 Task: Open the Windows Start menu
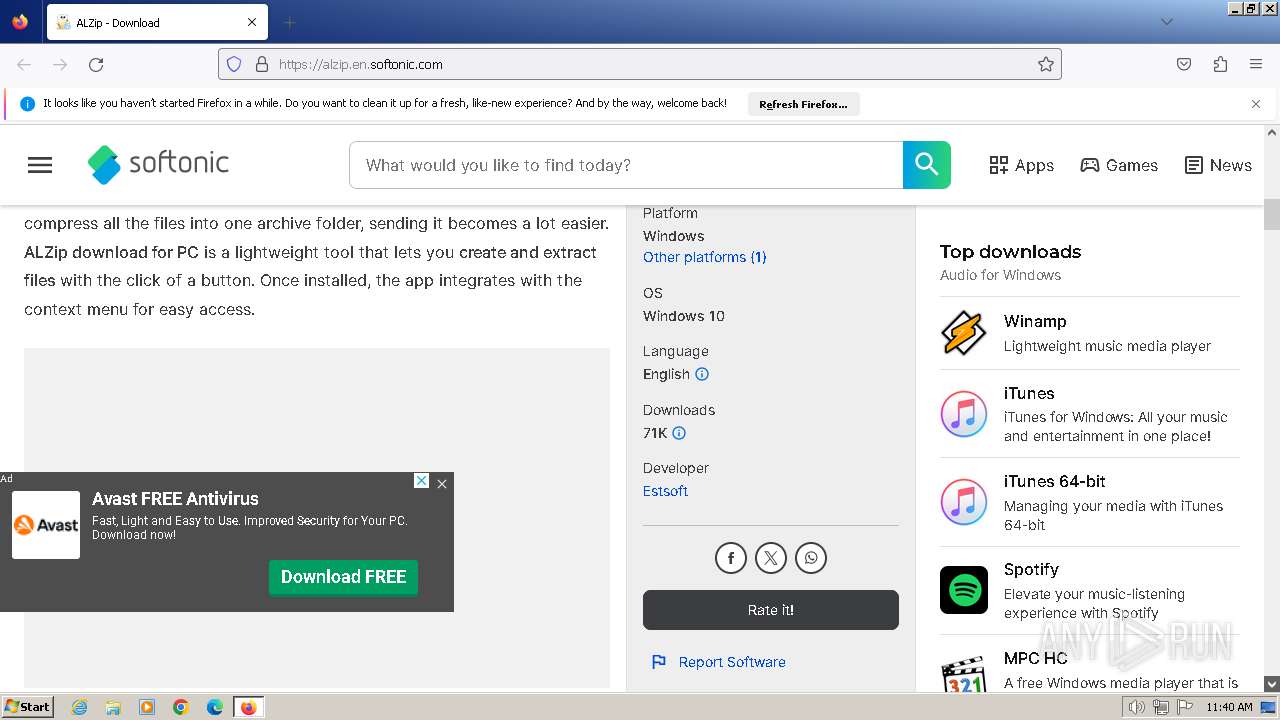(x=28, y=707)
